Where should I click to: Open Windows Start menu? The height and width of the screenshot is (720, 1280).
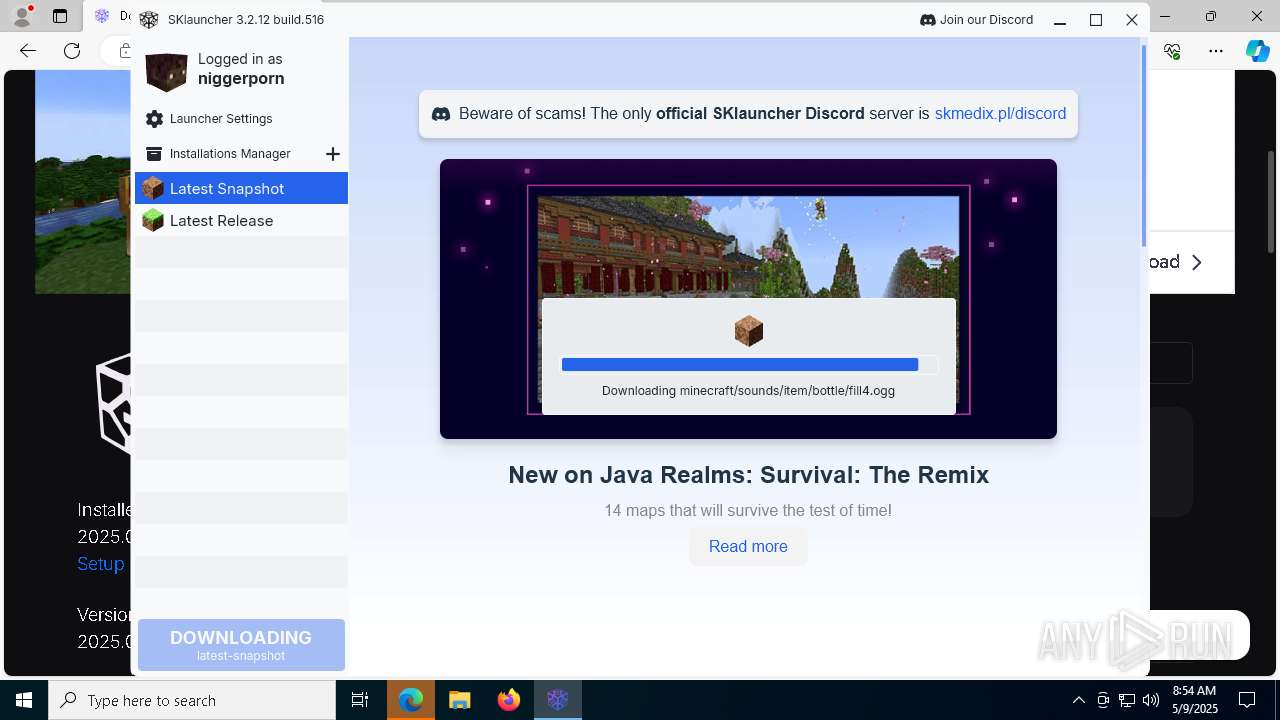24,700
